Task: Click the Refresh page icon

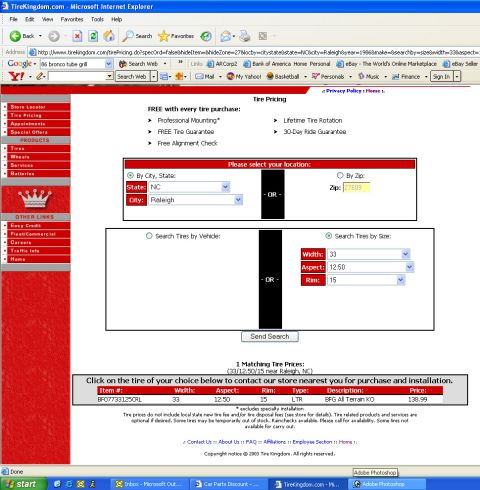Action: click(93, 36)
